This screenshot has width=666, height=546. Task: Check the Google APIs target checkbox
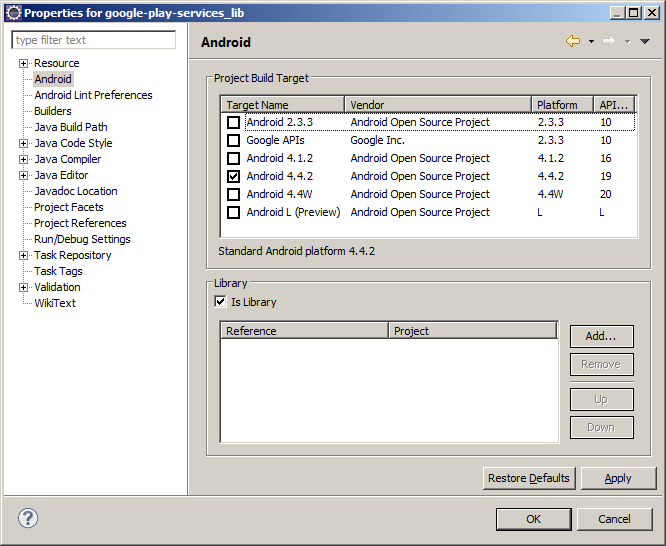[233, 140]
